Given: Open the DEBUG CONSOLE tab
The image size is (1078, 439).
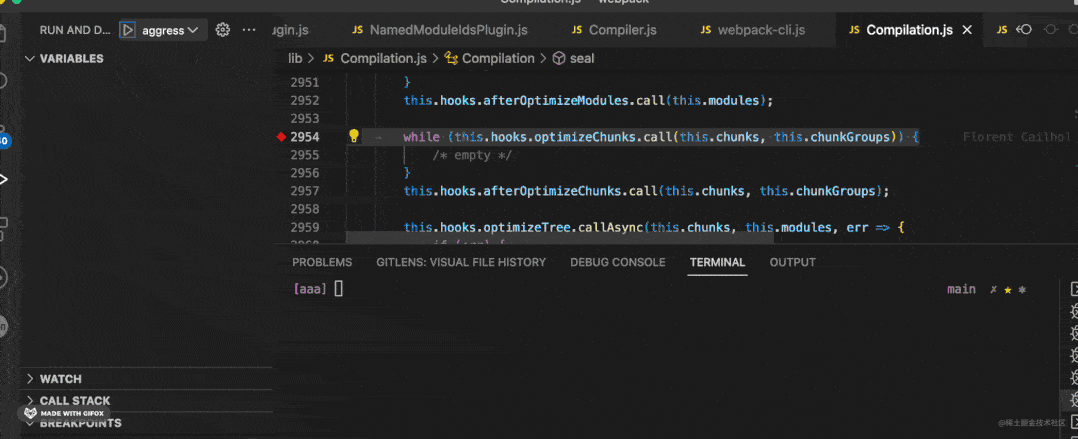Looking at the screenshot, I should point(618,262).
